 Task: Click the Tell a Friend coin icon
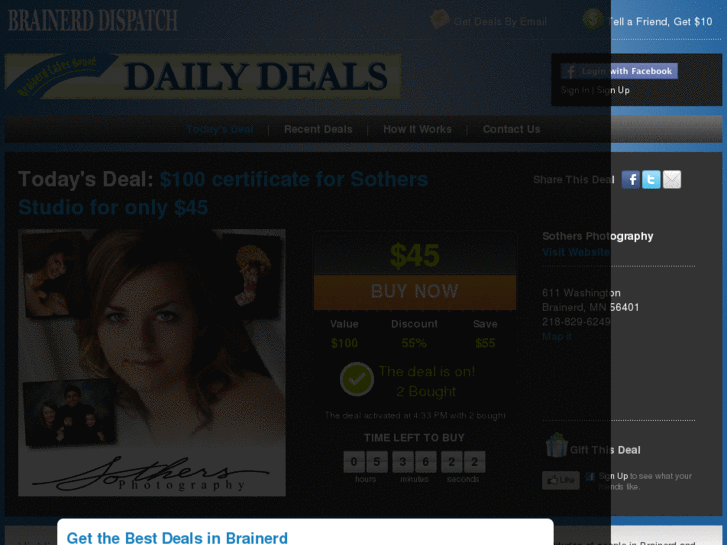593,19
